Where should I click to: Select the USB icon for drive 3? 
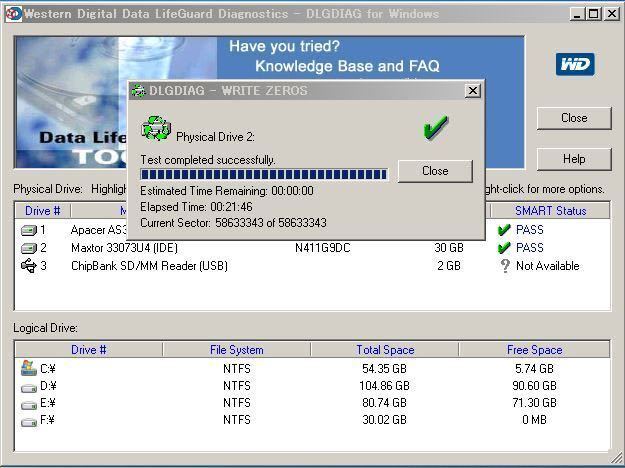click(x=28, y=265)
